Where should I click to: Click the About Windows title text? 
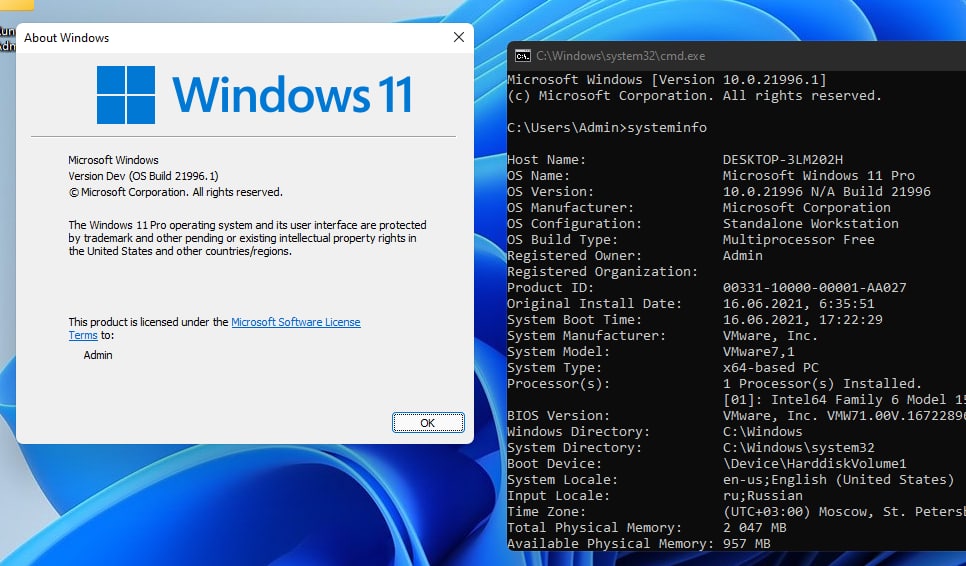pyautogui.click(x=67, y=38)
